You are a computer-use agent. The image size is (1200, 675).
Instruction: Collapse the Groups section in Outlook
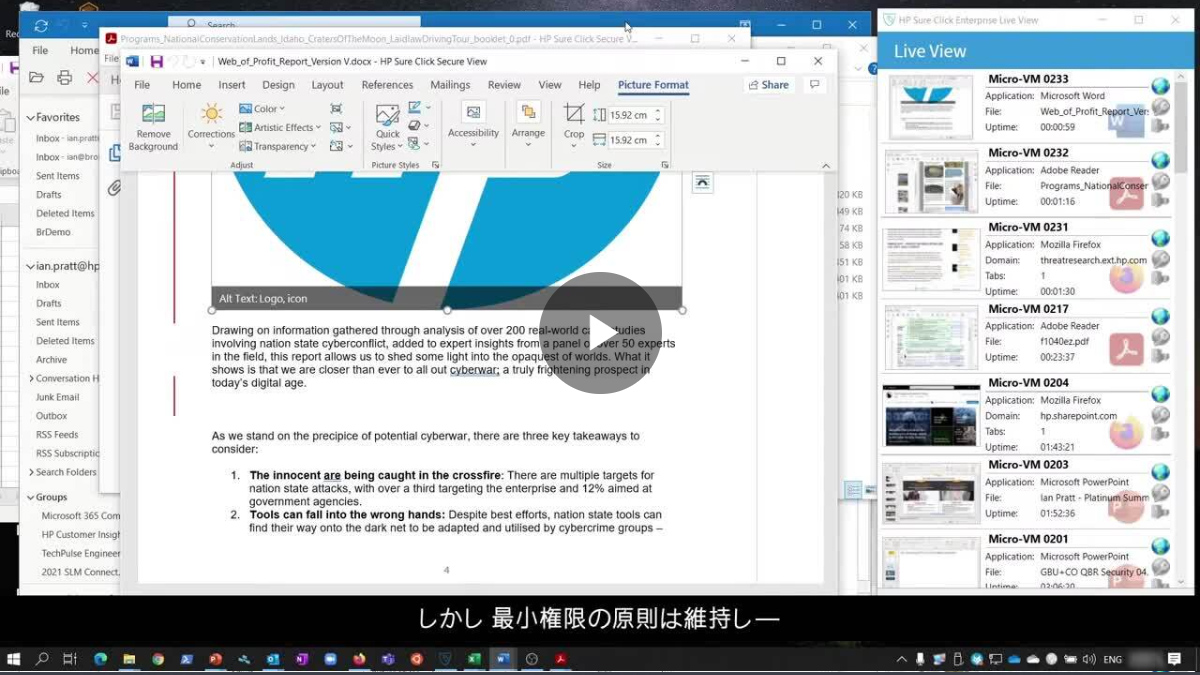tap(31, 497)
